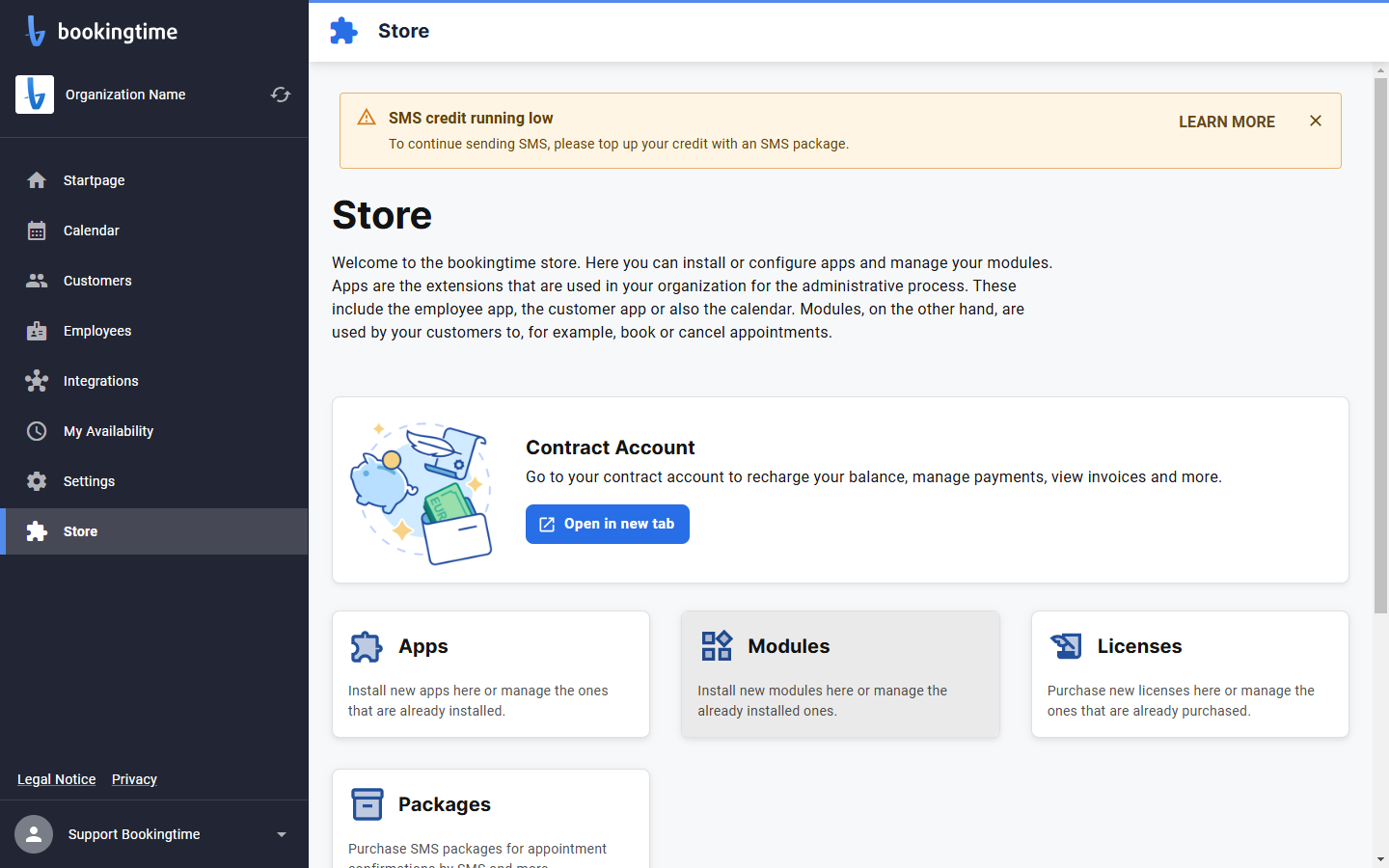The image size is (1389, 868).
Task: Click the puzzle icon in the page header
Action: (x=343, y=31)
